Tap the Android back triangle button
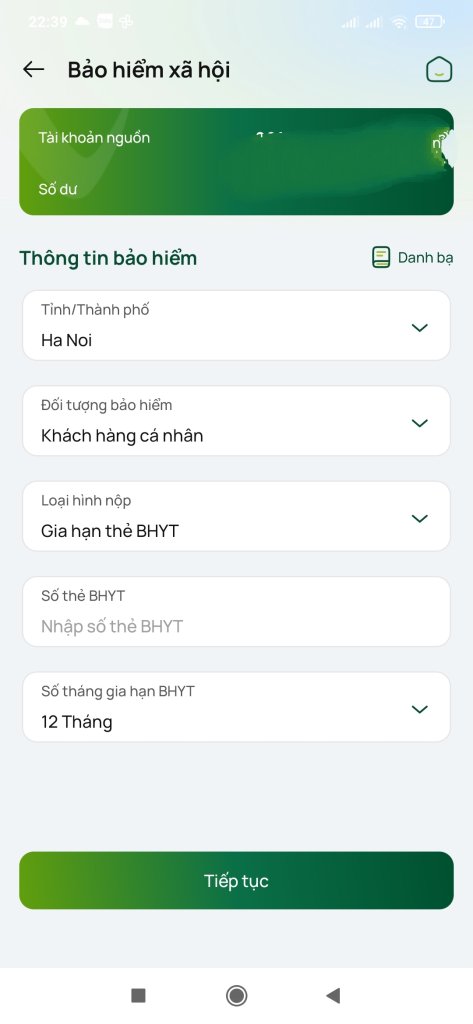 tap(333, 995)
